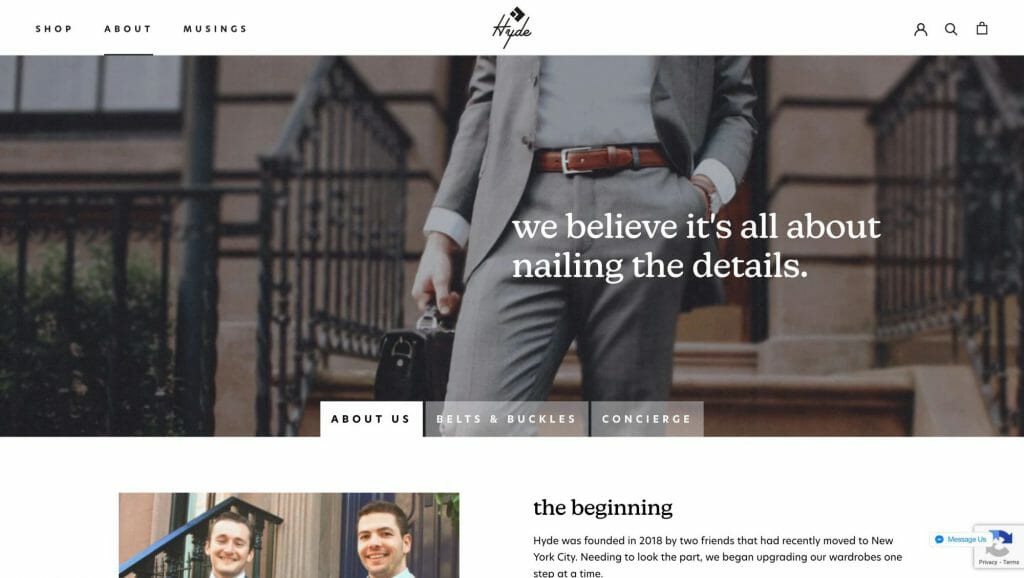1024x578 pixels.
Task: Switch to the Belts & Buckles tab
Action: [x=507, y=419]
